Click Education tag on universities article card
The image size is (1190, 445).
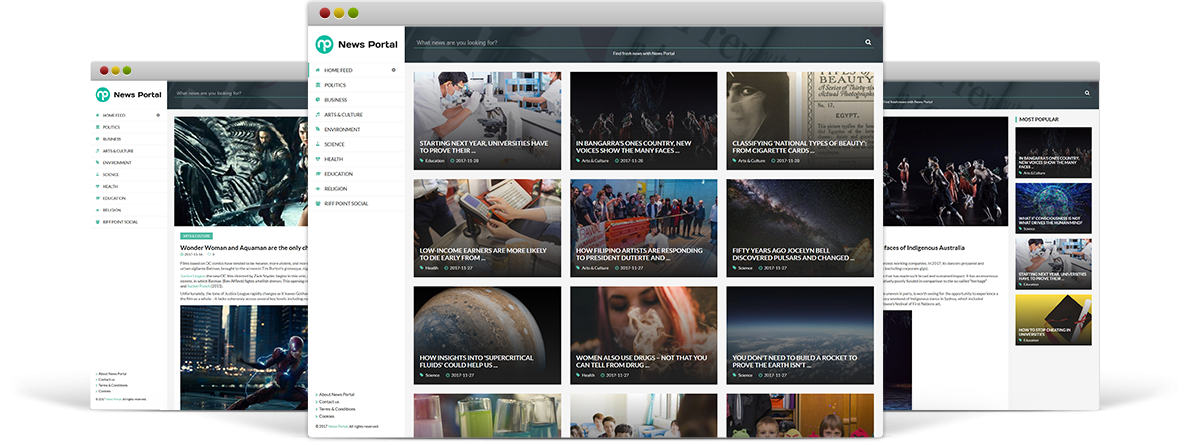point(433,161)
